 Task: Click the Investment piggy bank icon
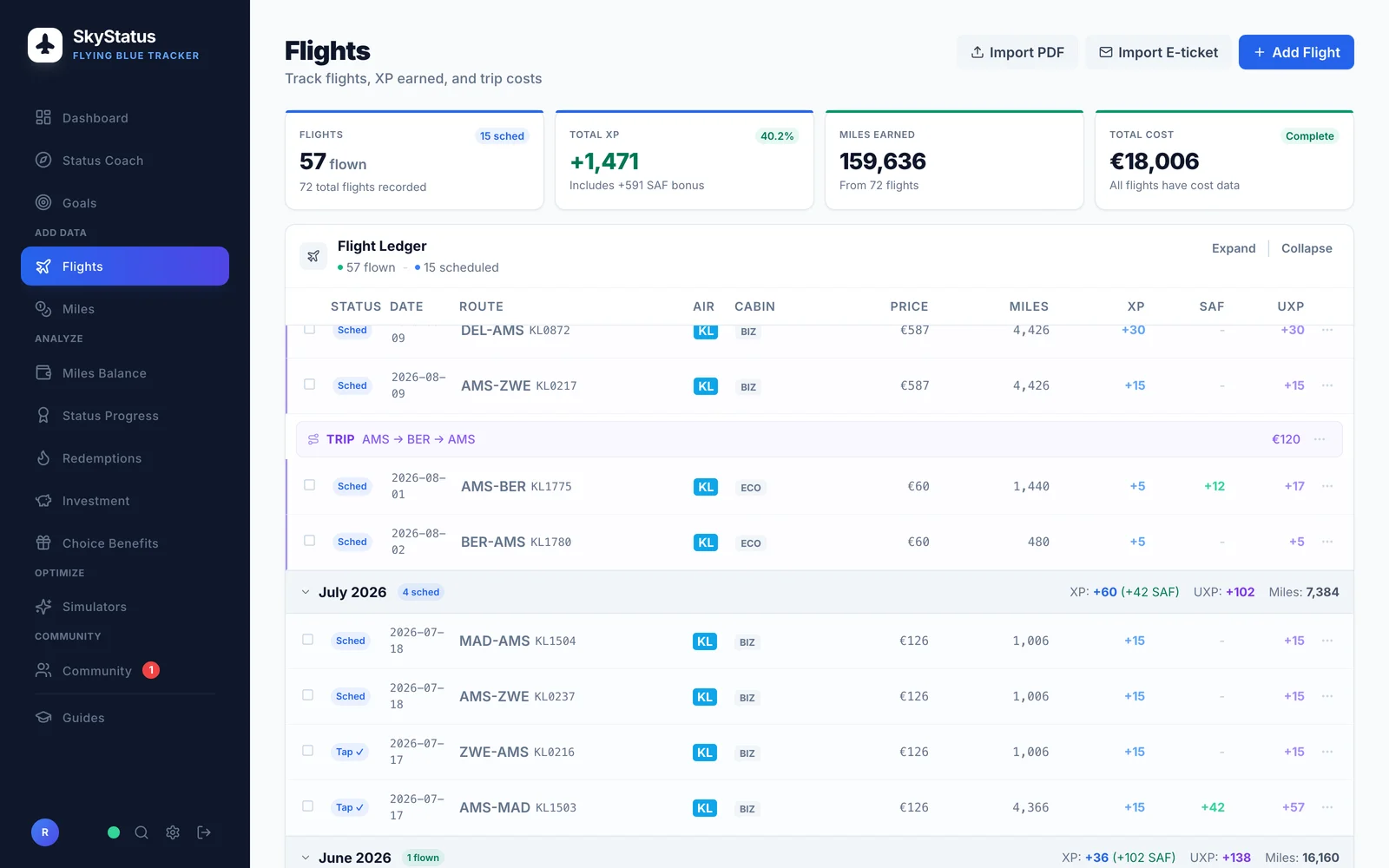pos(43,501)
